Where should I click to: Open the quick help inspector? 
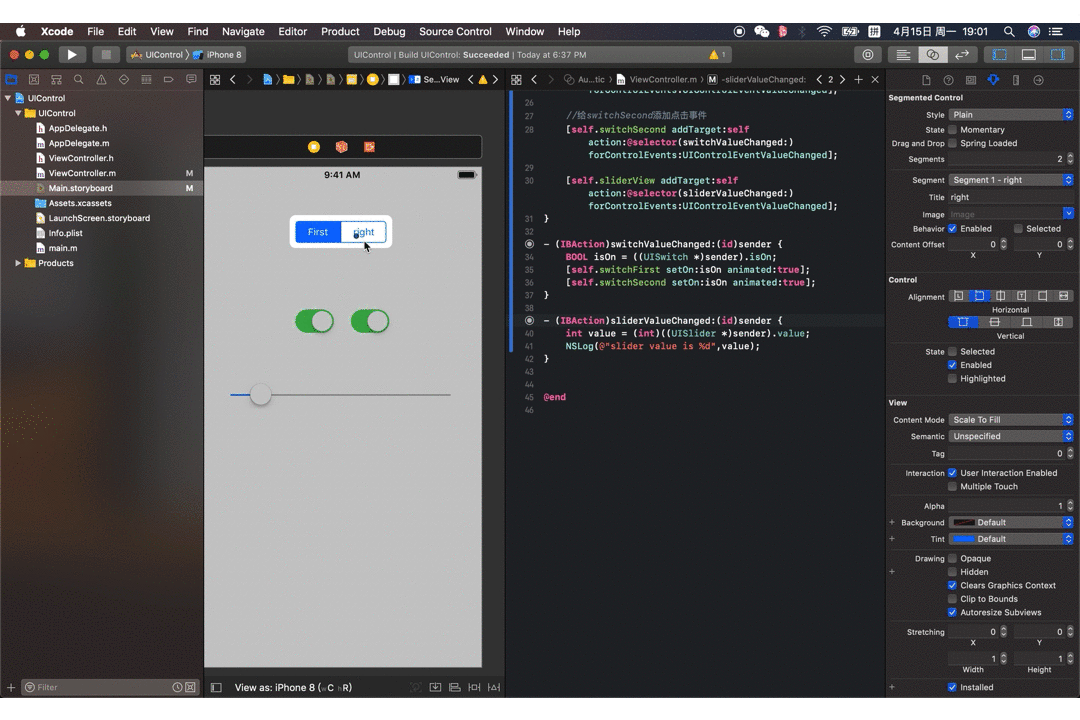pos(948,80)
